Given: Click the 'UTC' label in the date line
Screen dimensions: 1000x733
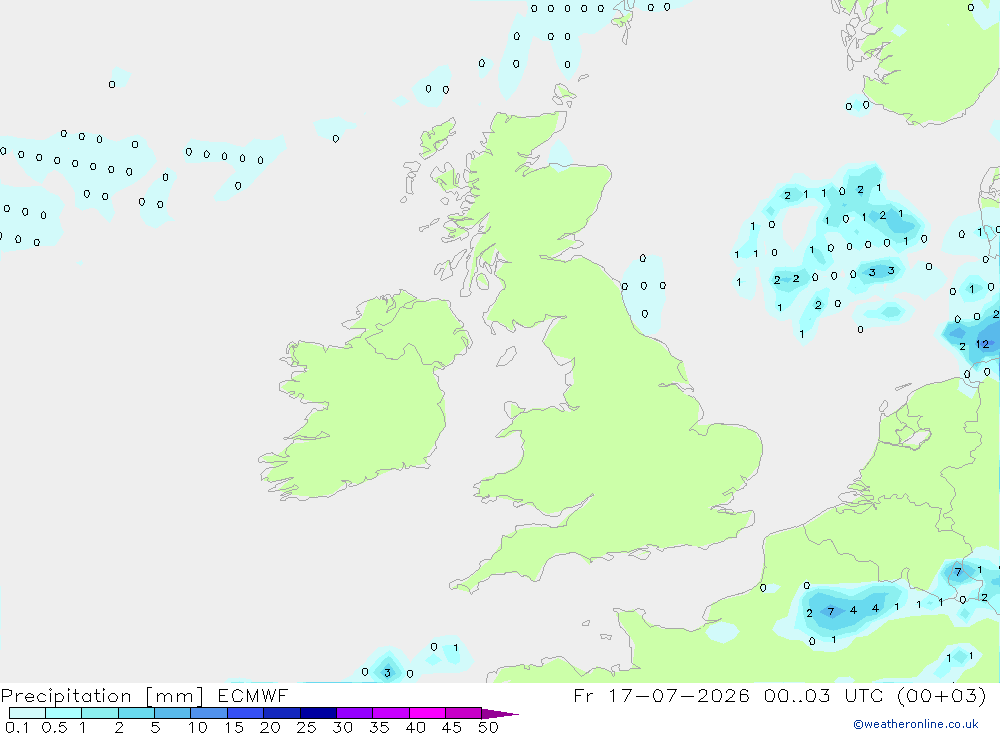Looking at the screenshot, I should pyautogui.click(x=865, y=695).
